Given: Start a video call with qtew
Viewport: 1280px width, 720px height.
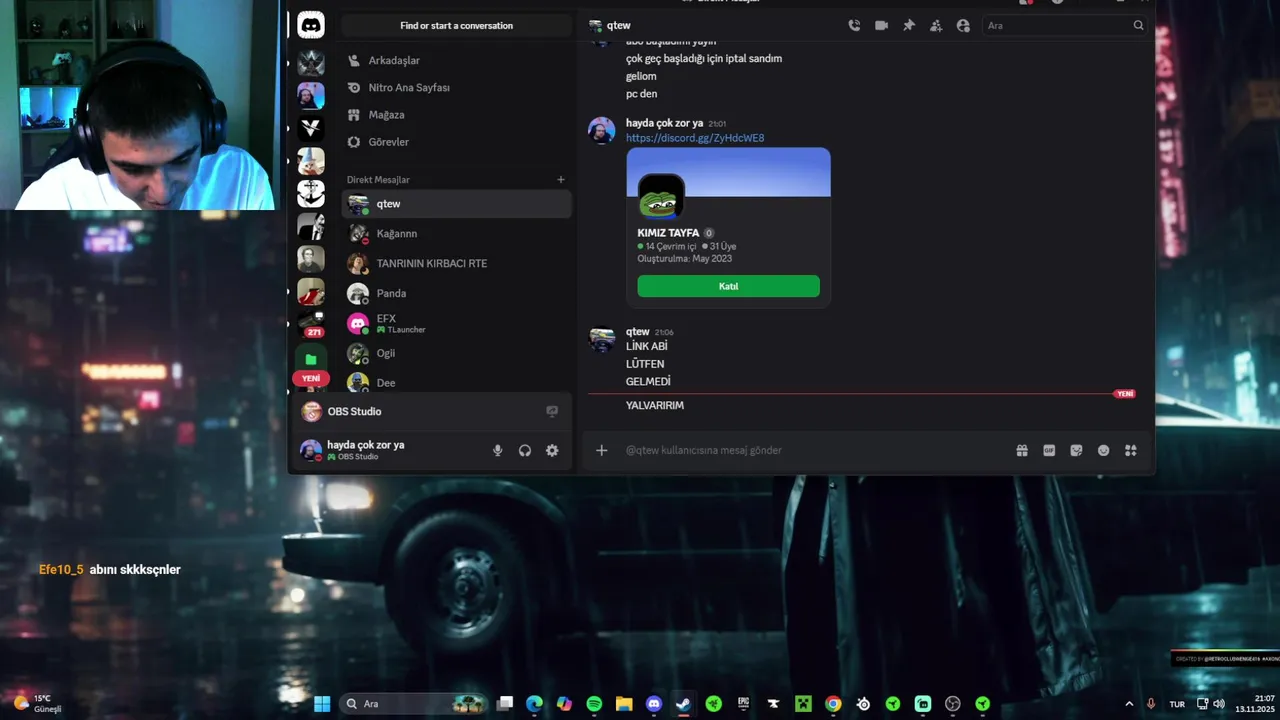Looking at the screenshot, I should (881, 25).
